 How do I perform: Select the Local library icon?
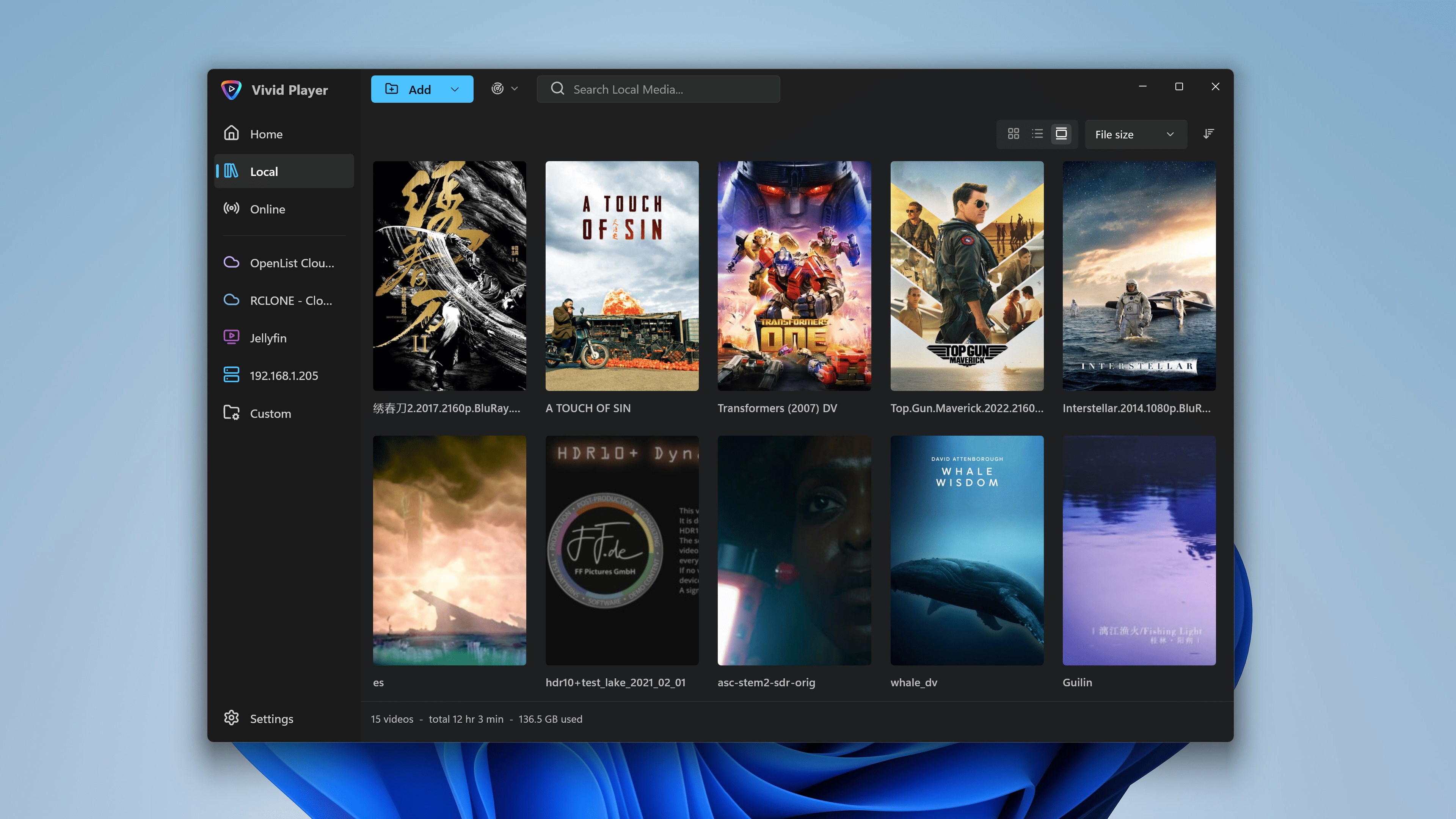pyautogui.click(x=231, y=171)
